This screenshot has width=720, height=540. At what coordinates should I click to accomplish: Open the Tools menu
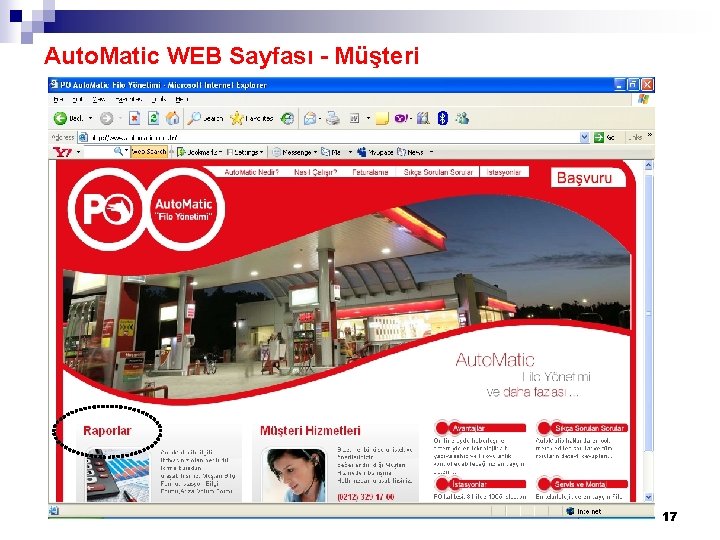pos(159,99)
